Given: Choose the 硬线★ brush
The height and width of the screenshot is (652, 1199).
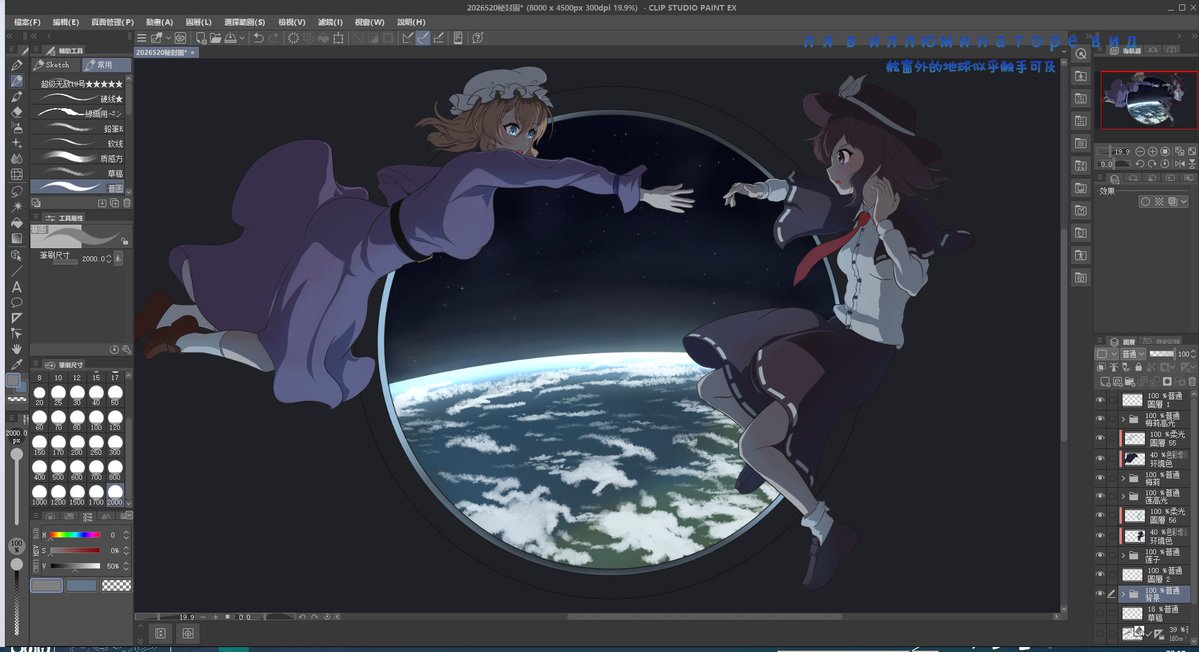Looking at the screenshot, I should [x=79, y=99].
